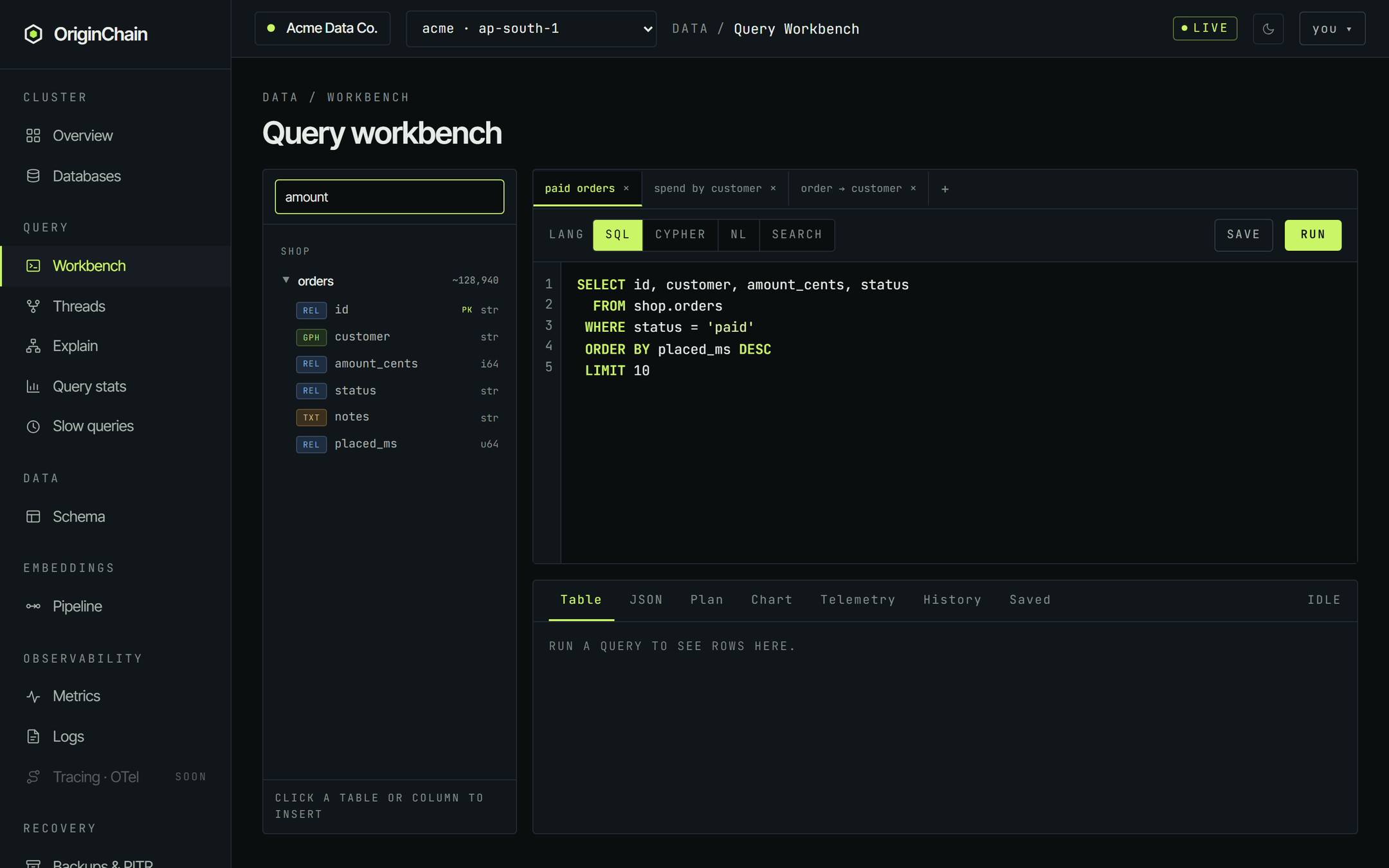
Task: Open the acme · ap-south-1 cluster dropdown
Action: point(531,29)
